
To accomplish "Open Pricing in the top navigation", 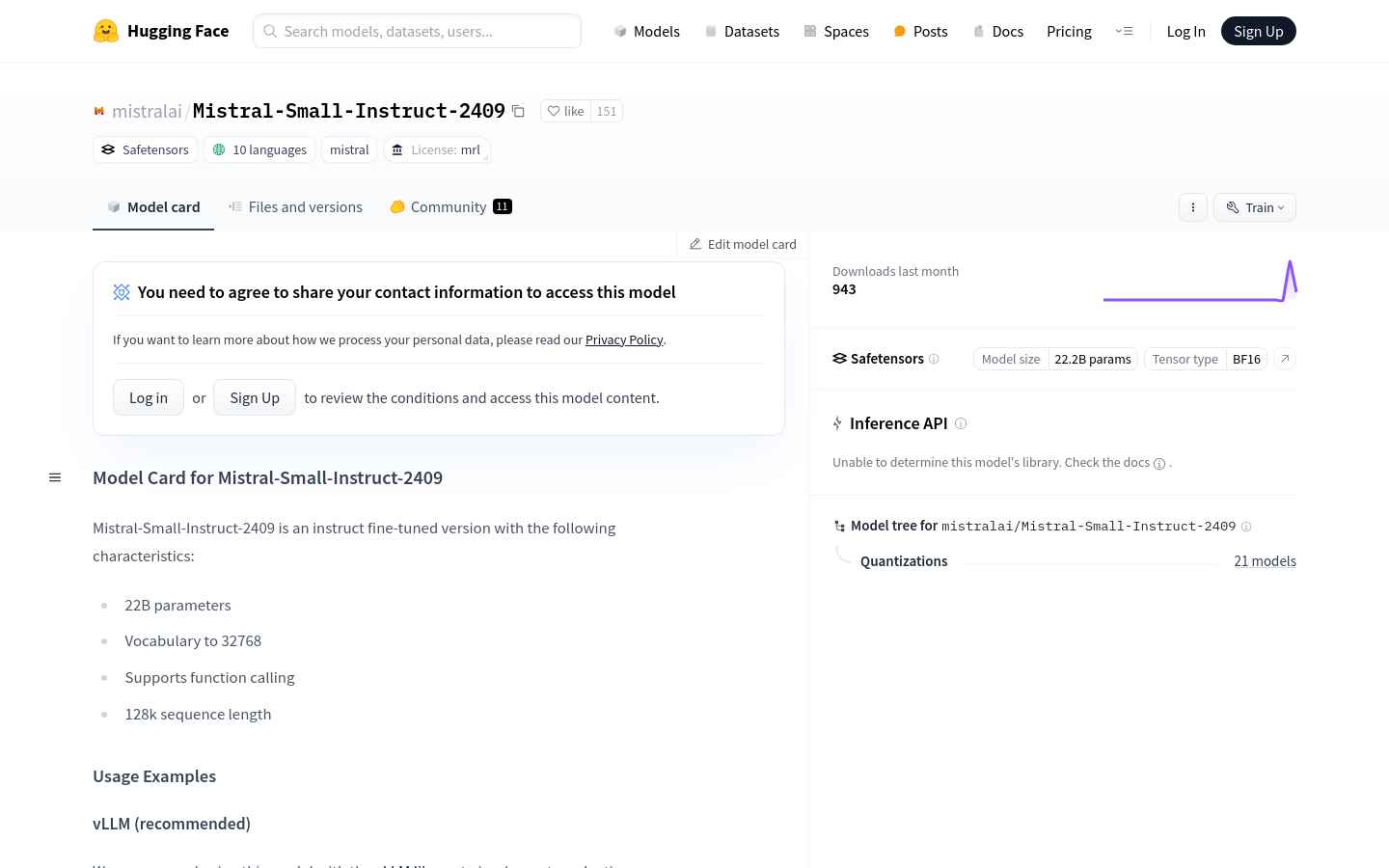I will coord(1069,31).
